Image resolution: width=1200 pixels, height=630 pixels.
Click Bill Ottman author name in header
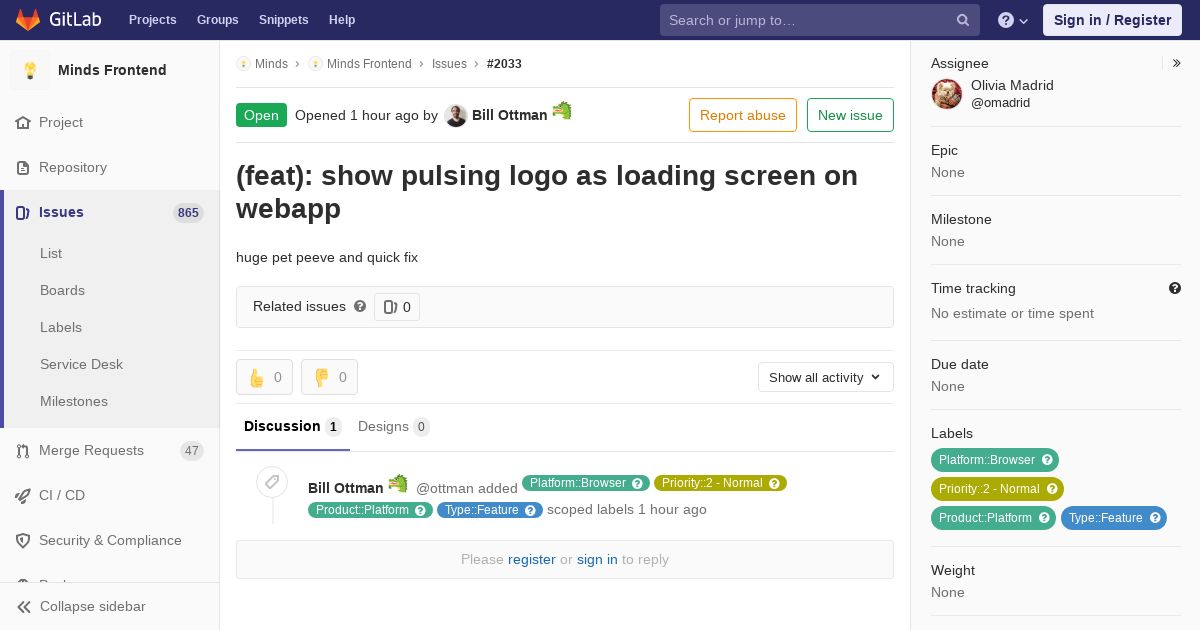(x=510, y=115)
